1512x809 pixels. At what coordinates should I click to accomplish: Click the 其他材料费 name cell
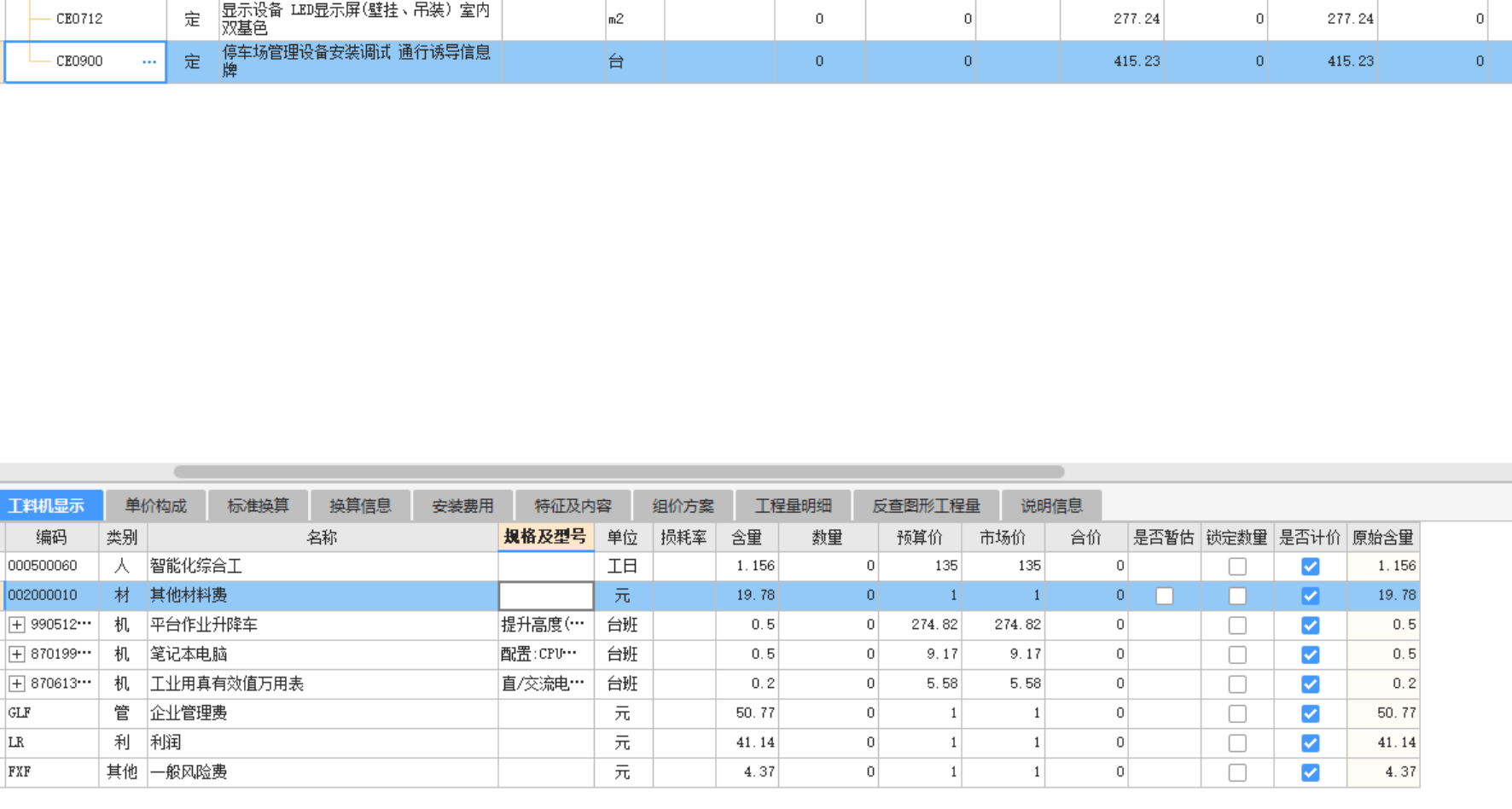pos(323,596)
